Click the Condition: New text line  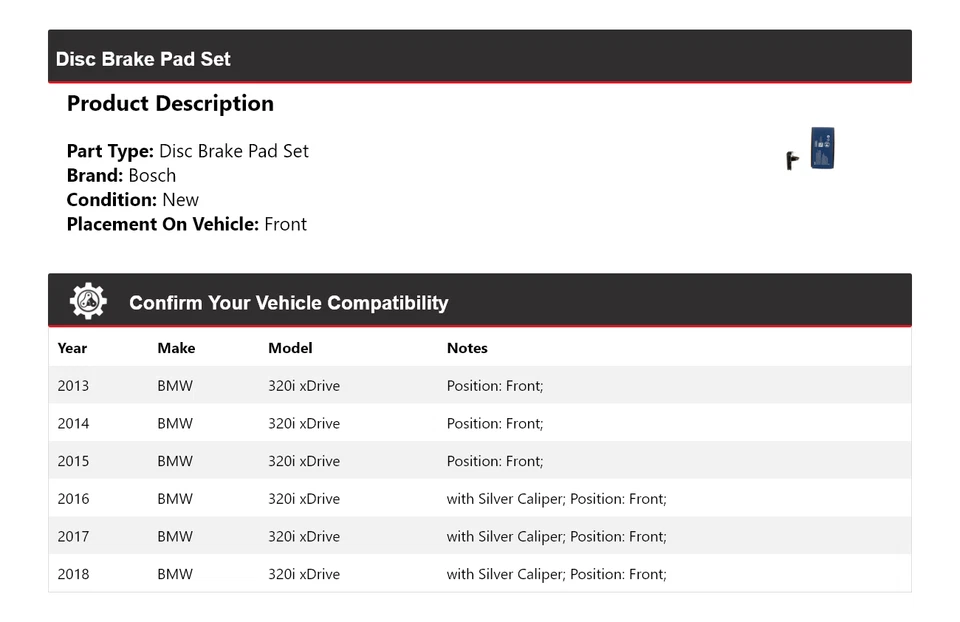point(132,200)
